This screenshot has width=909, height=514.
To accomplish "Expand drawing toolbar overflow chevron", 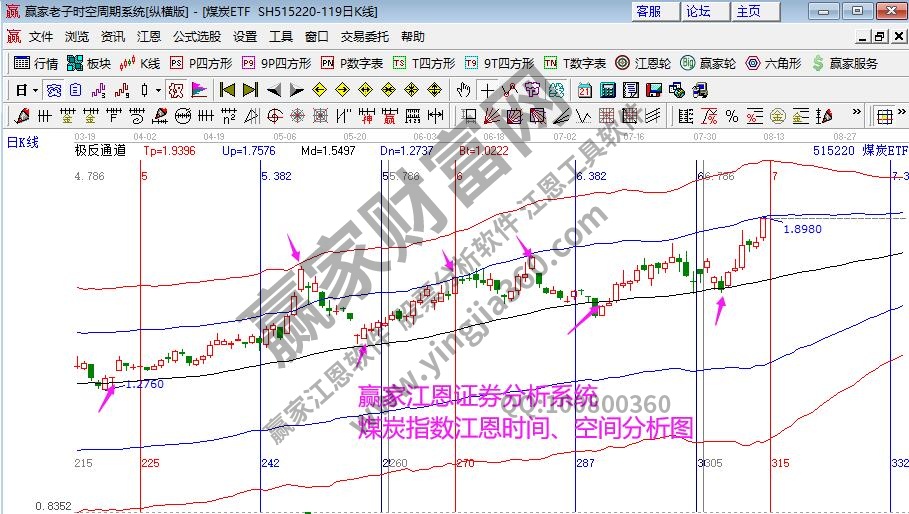I will 856,112.
